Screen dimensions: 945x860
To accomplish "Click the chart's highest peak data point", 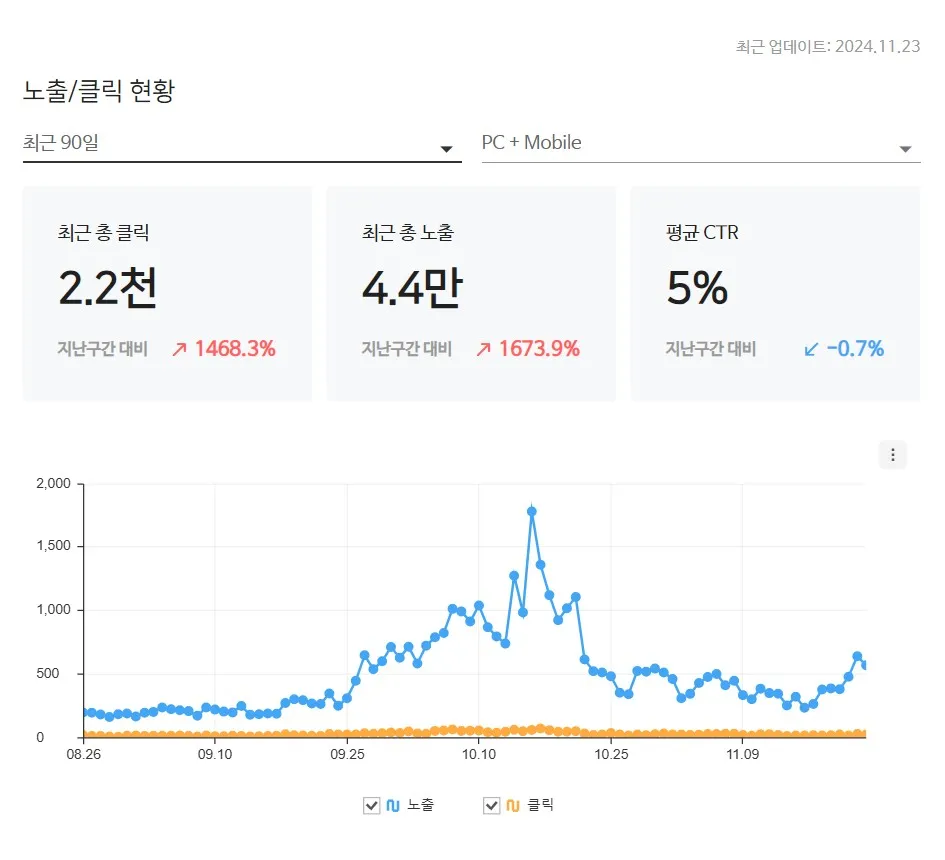I will [532, 510].
